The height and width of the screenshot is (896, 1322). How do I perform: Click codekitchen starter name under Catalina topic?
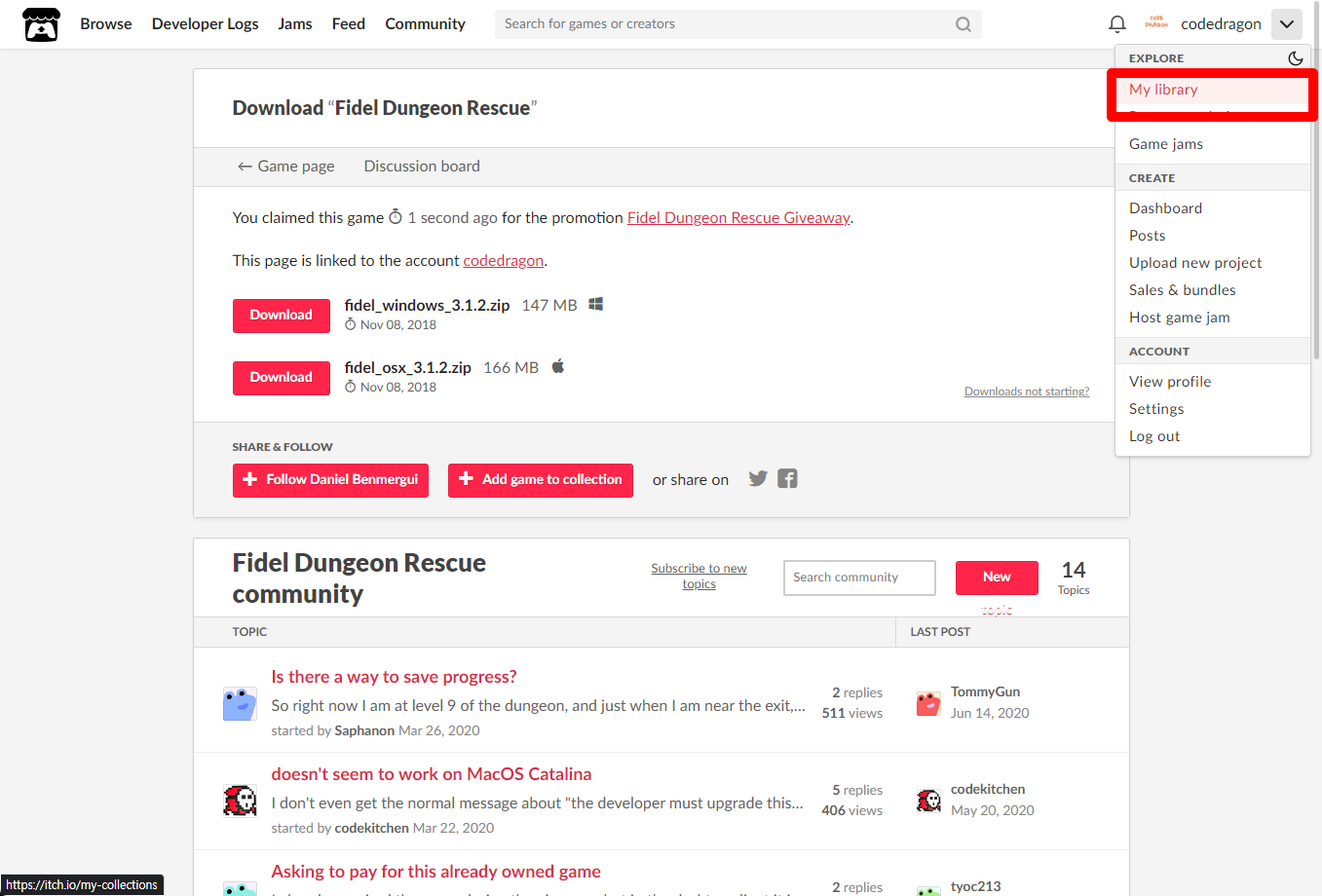pos(371,829)
